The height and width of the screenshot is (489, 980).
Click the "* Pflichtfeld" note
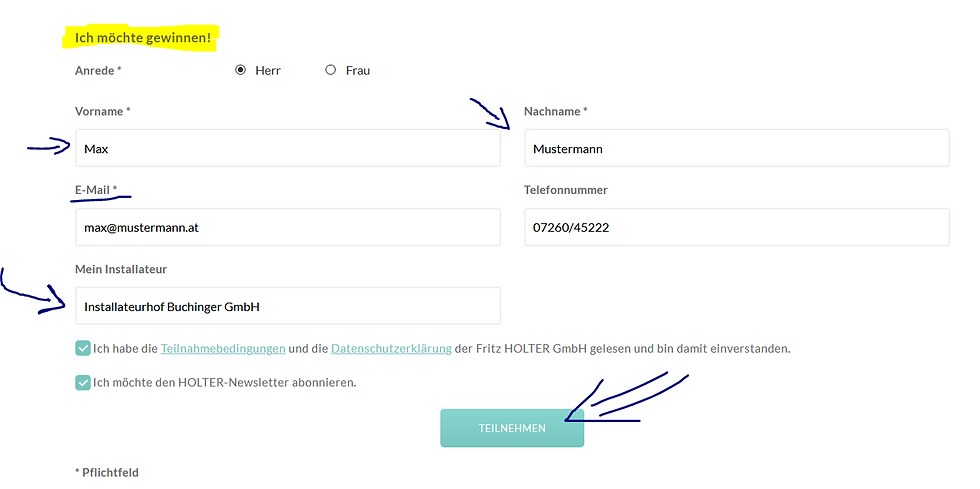tap(107, 472)
